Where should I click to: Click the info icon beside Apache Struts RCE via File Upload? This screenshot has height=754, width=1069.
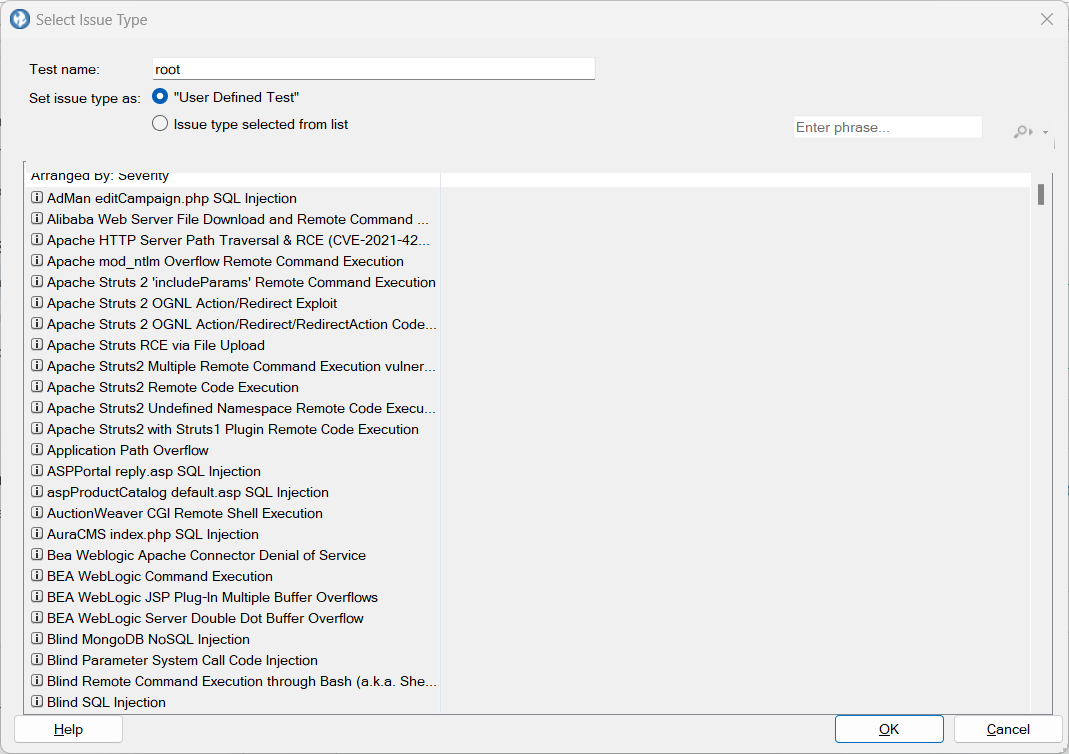tap(37, 345)
